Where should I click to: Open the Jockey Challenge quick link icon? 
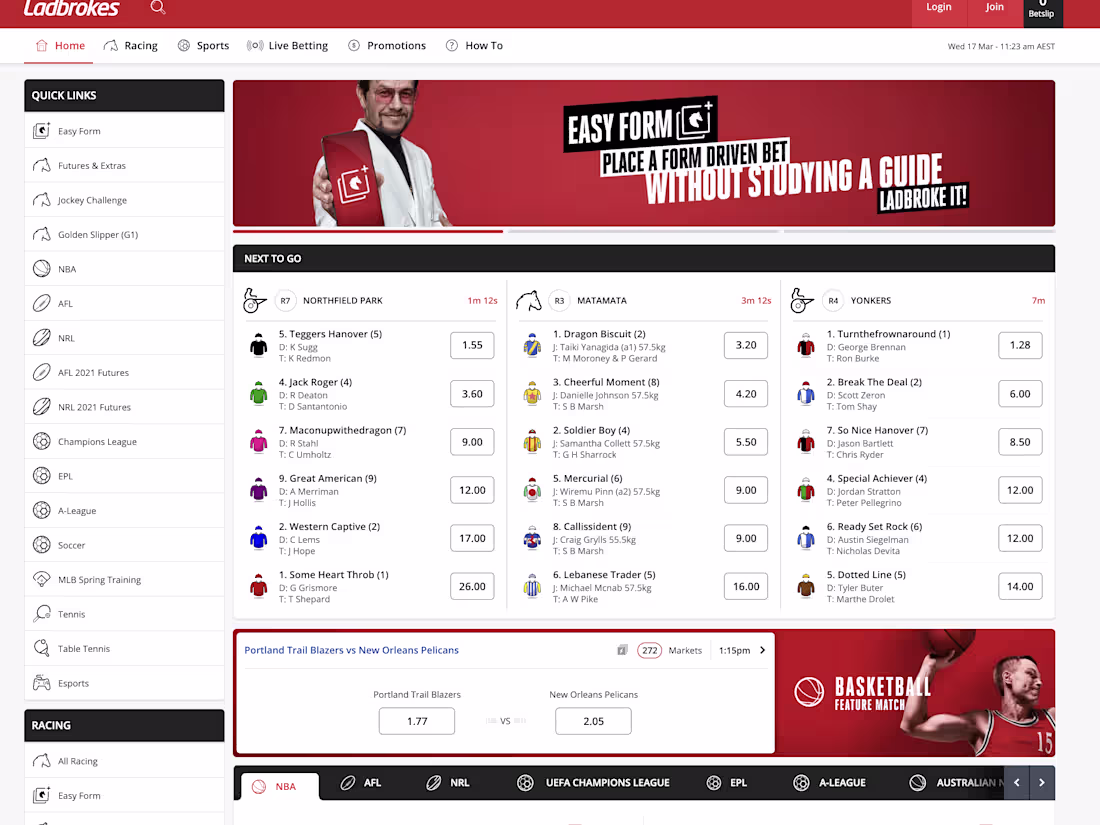(41, 199)
